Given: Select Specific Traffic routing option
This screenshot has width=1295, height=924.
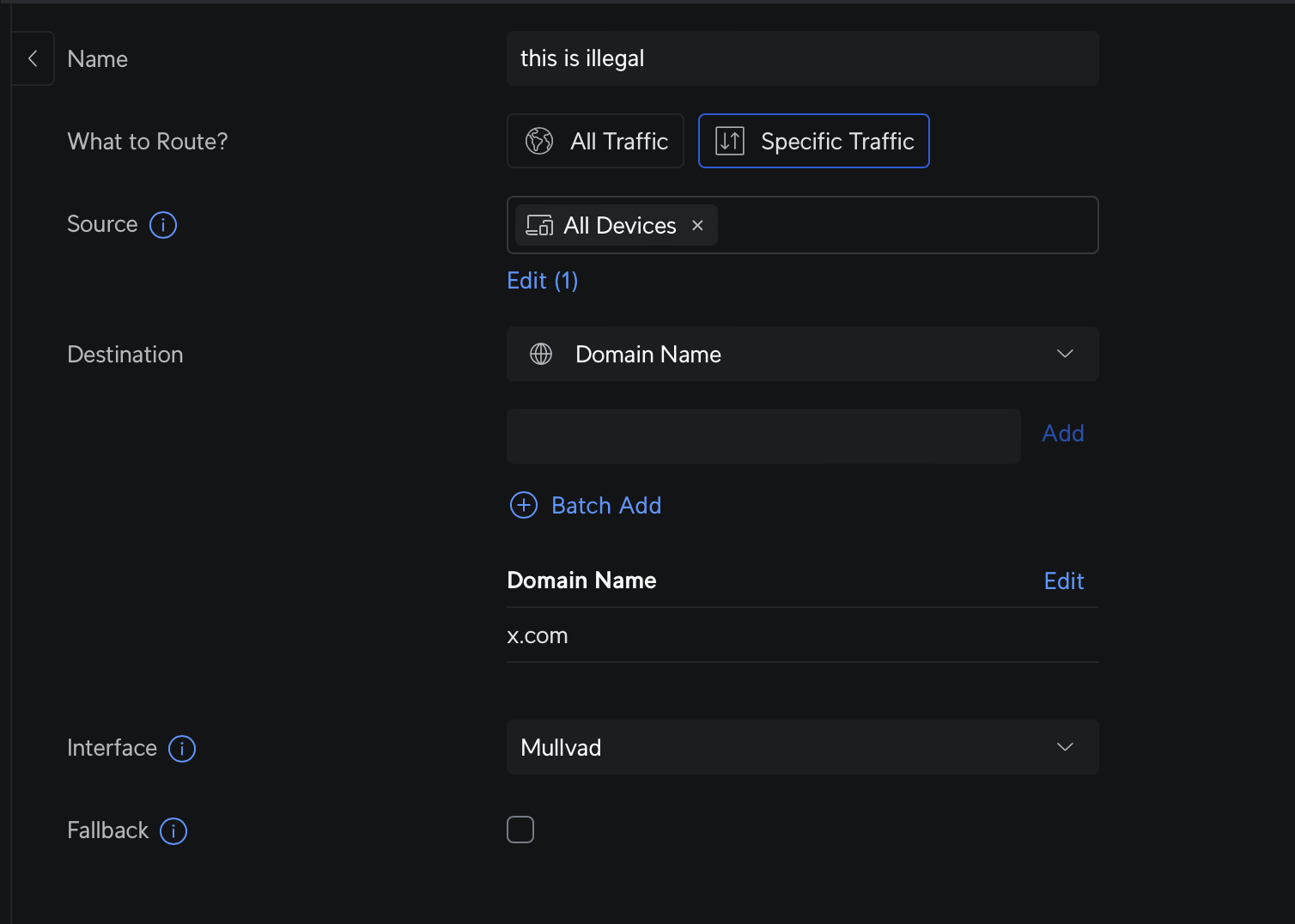Looking at the screenshot, I should 813,141.
